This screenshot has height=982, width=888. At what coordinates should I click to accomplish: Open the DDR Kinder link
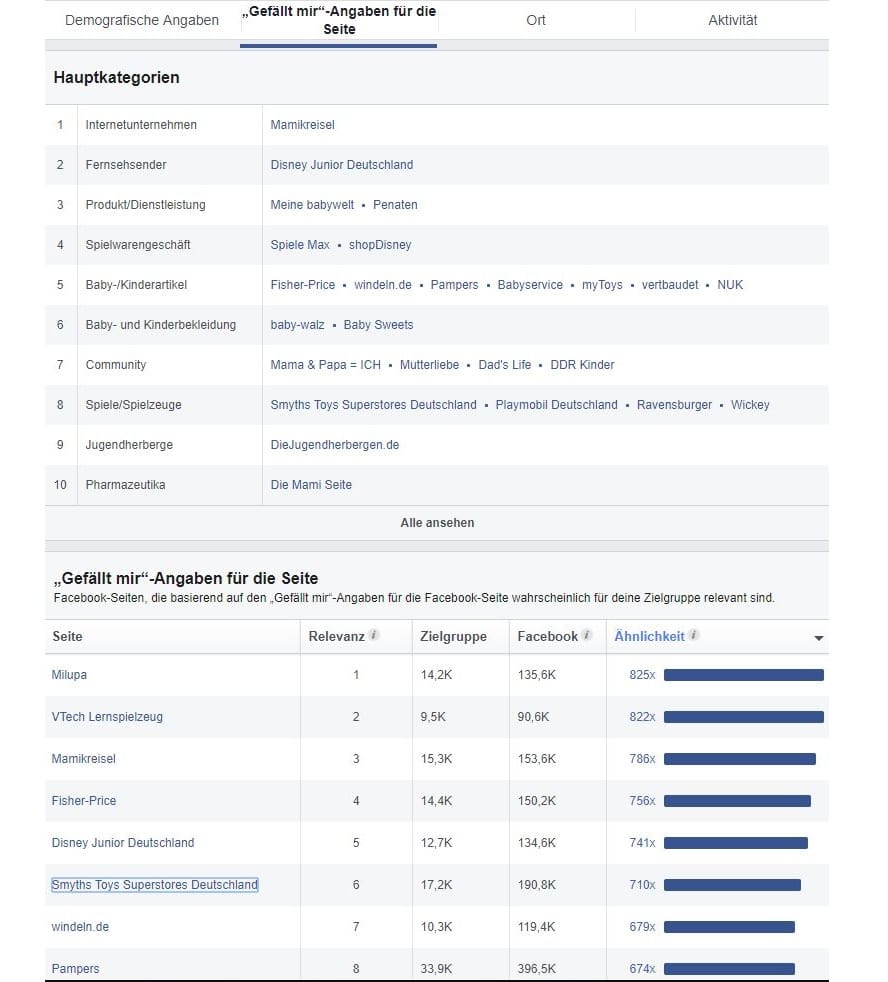pos(582,365)
